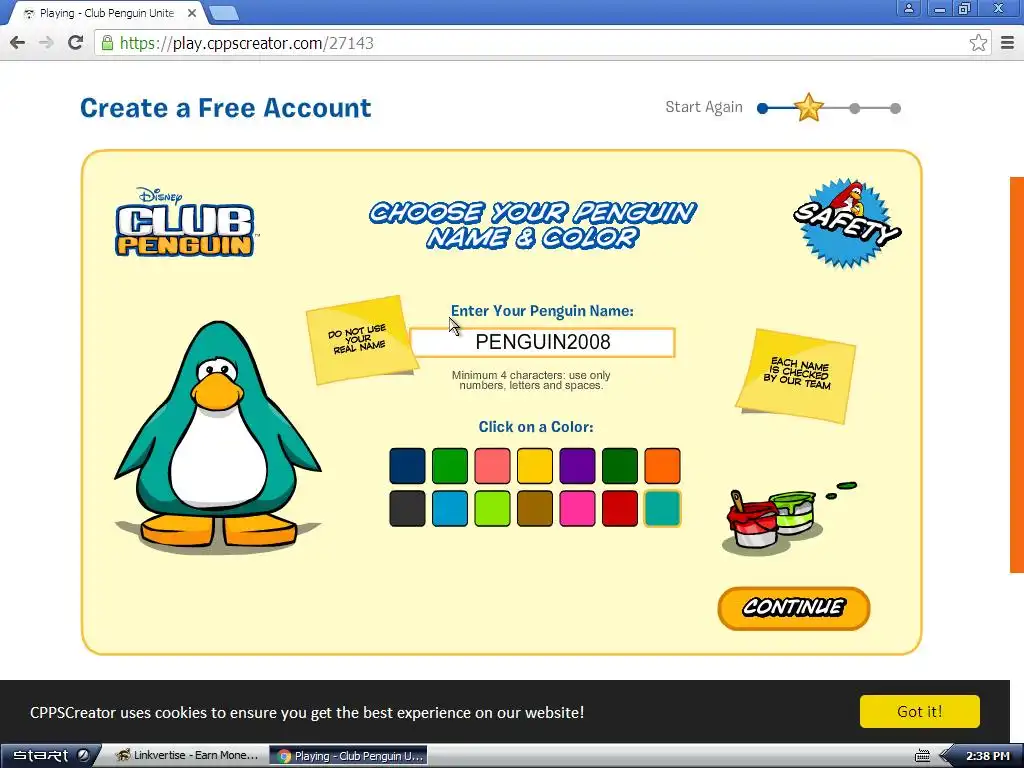This screenshot has width=1024, height=768.
Task: Click the Enter Your Penguin Name field
Action: 543,342
